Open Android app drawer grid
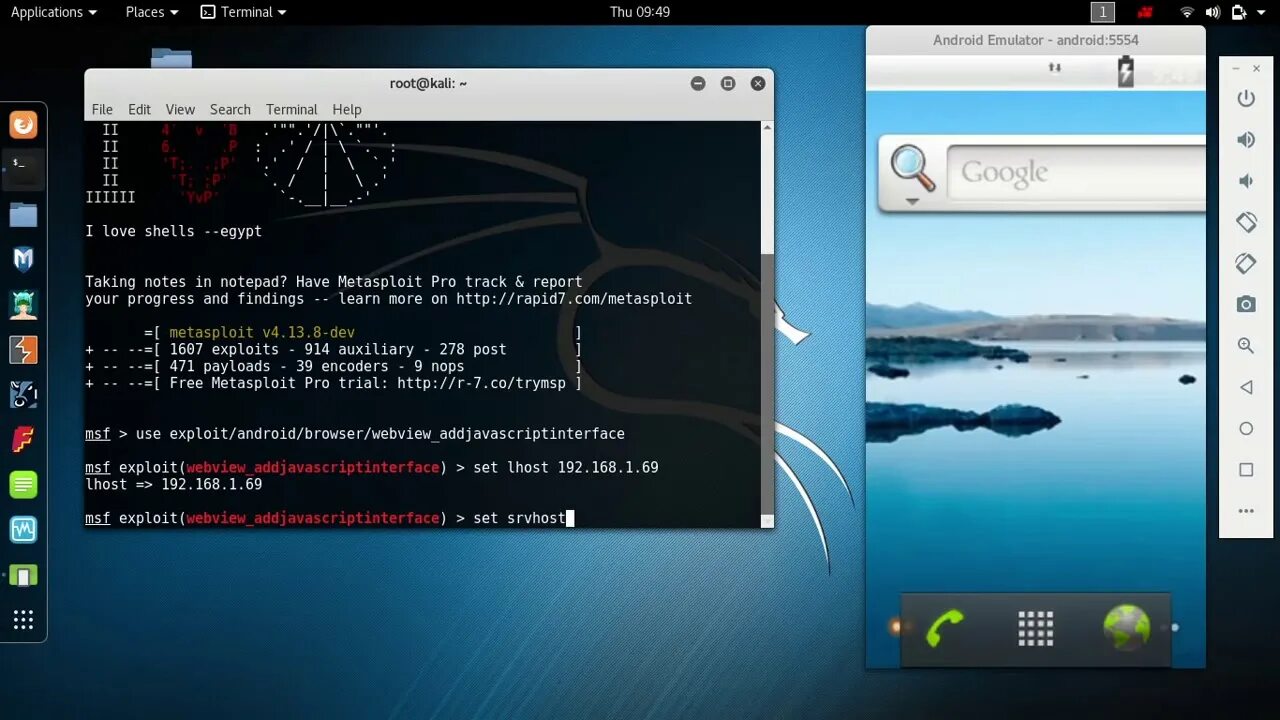This screenshot has width=1280, height=720. pyautogui.click(x=1035, y=628)
